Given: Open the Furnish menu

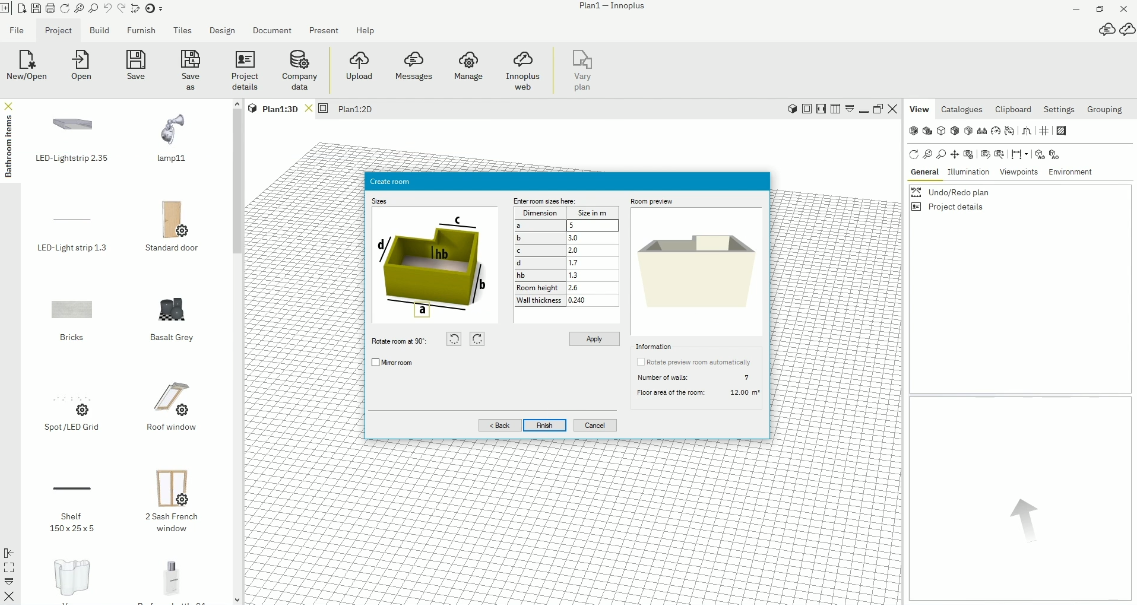Looking at the screenshot, I should [x=140, y=30].
